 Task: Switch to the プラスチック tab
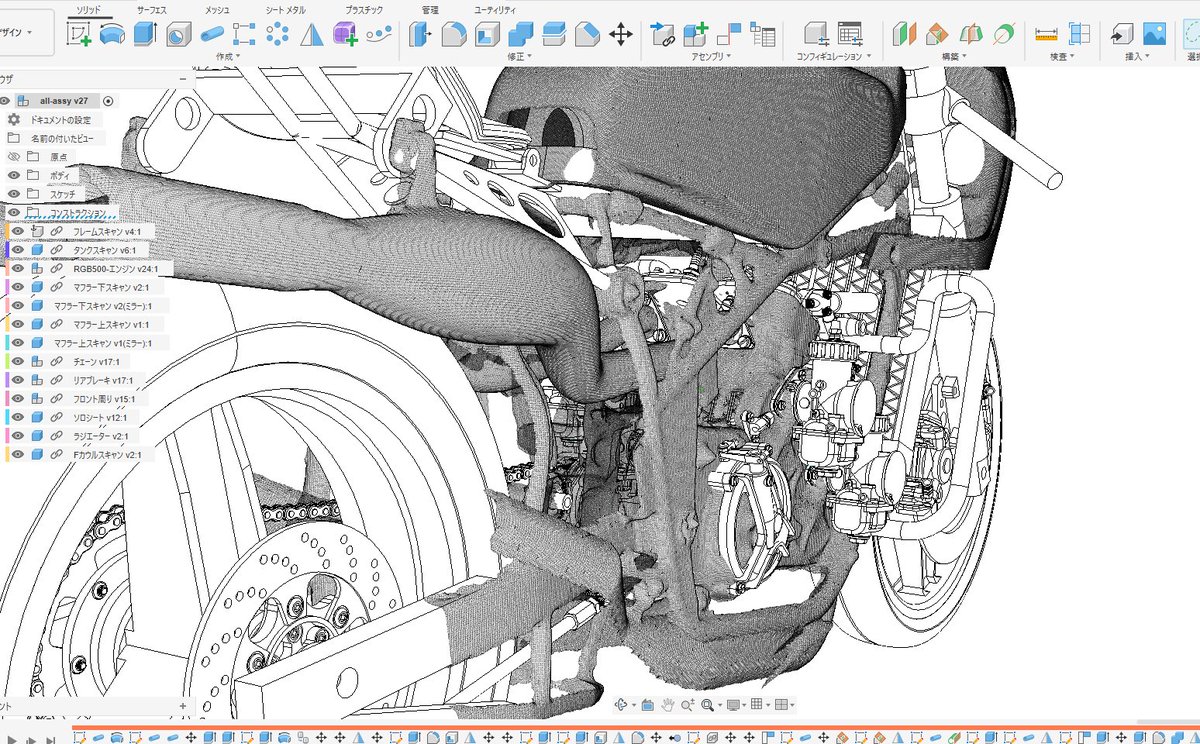tap(364, 9)
